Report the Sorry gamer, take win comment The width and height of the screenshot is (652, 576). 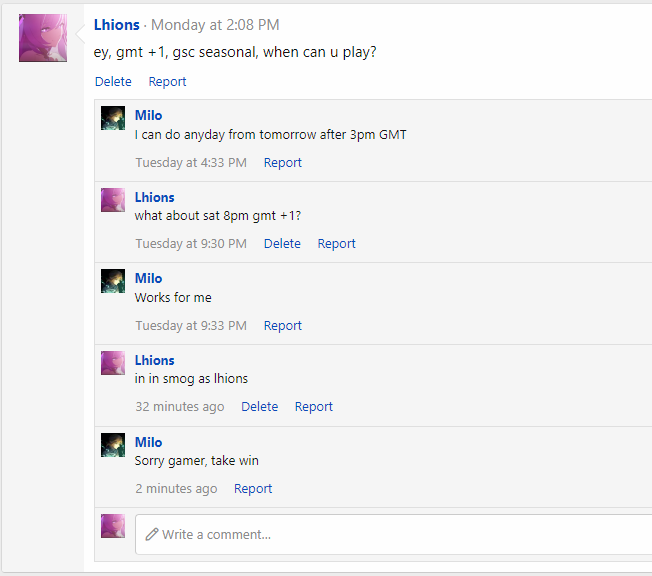click(x=253, y=489)
